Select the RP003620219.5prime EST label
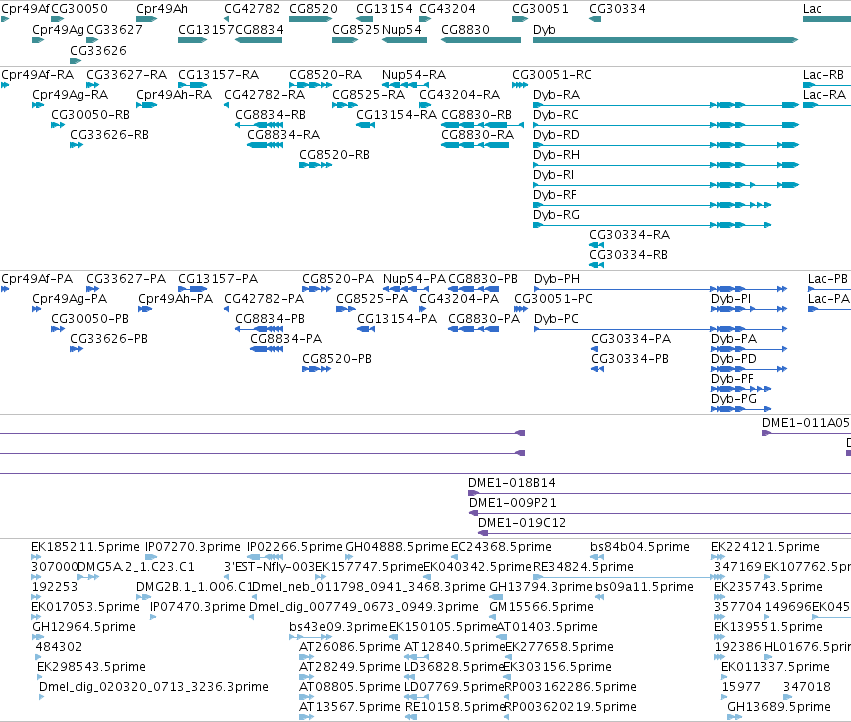Screen dimensions: 851x722 tap(570, 707)
